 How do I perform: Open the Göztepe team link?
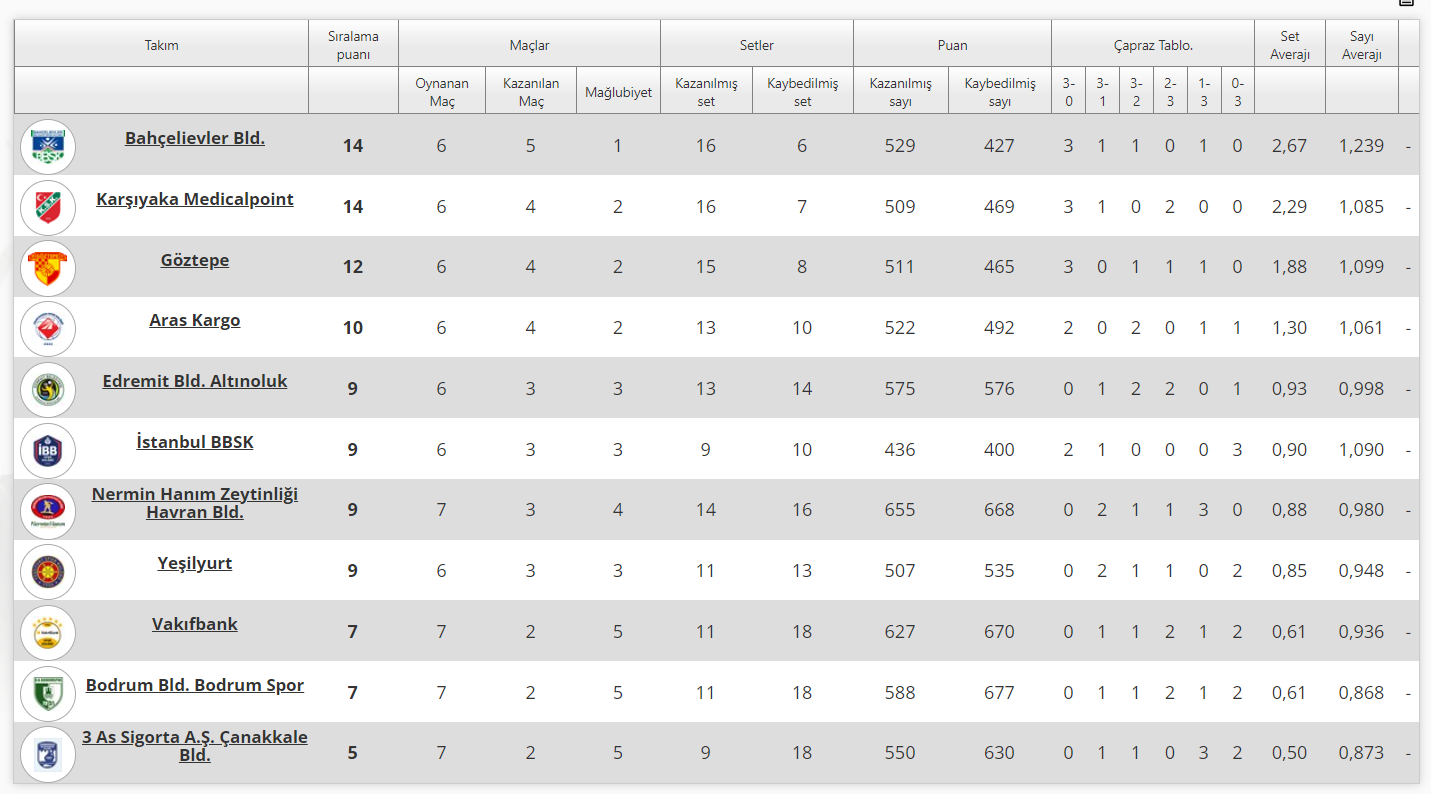tap(195, 260)
